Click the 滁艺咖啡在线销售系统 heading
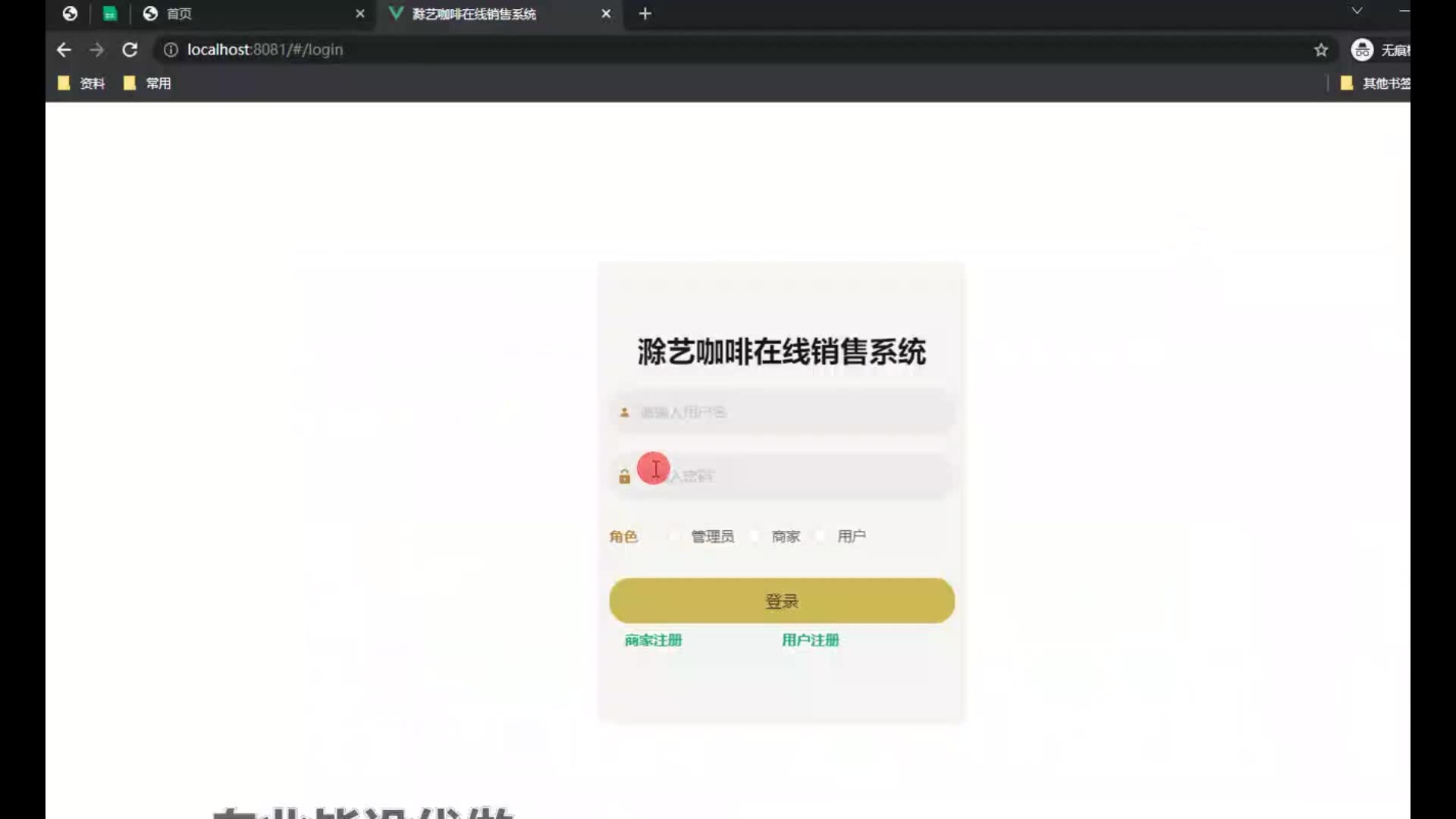Screen dimensions: 1456x819 [782, 352]
